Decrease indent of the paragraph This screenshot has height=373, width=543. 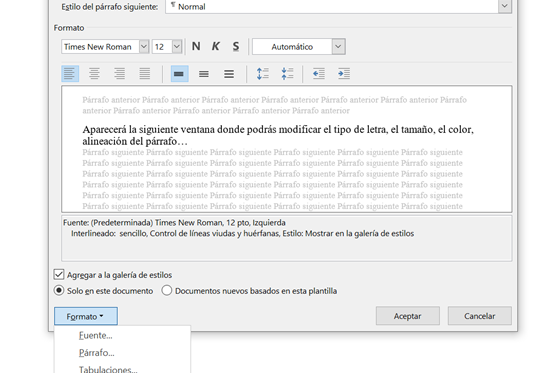coord(319,73)
